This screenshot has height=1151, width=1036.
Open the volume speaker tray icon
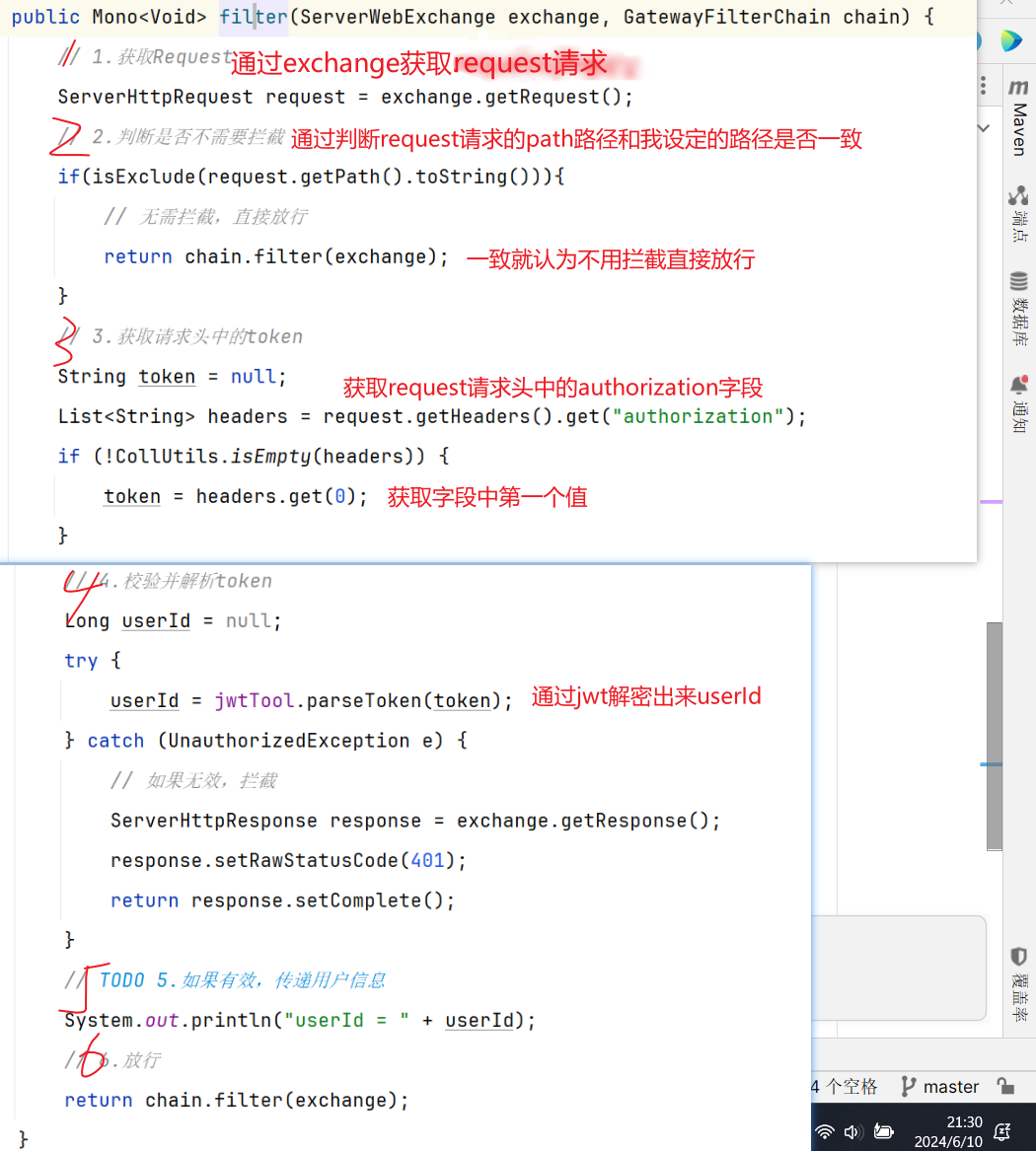point(852,1132)
